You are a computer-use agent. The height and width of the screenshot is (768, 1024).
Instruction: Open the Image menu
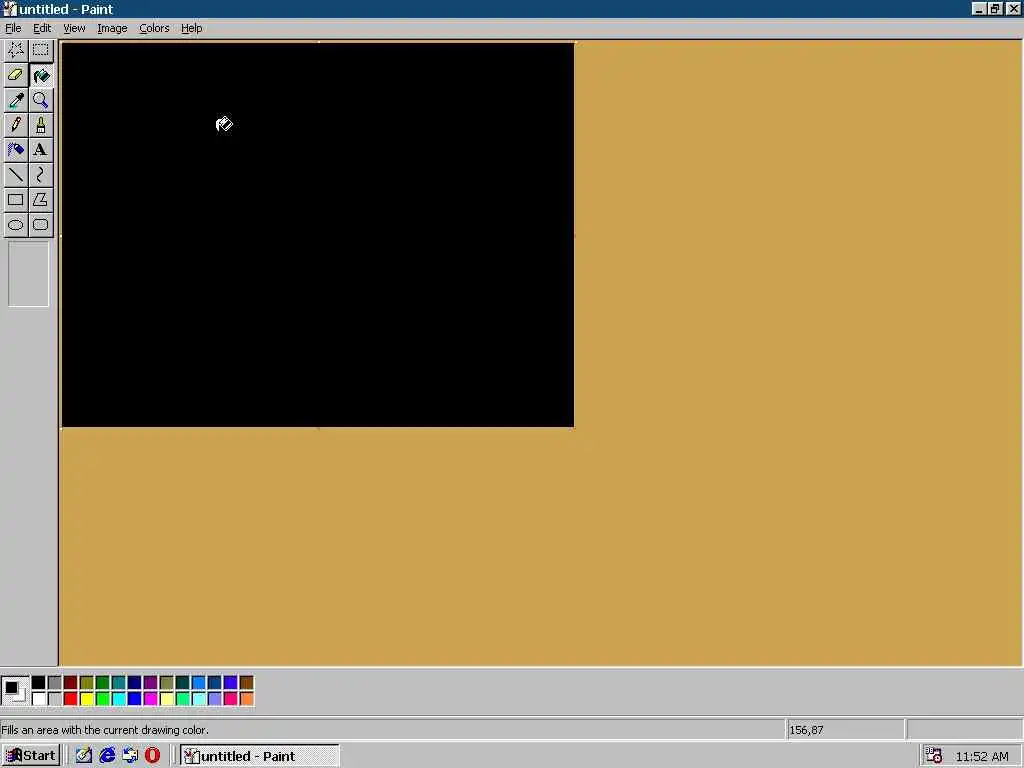[x=112, y=28]
